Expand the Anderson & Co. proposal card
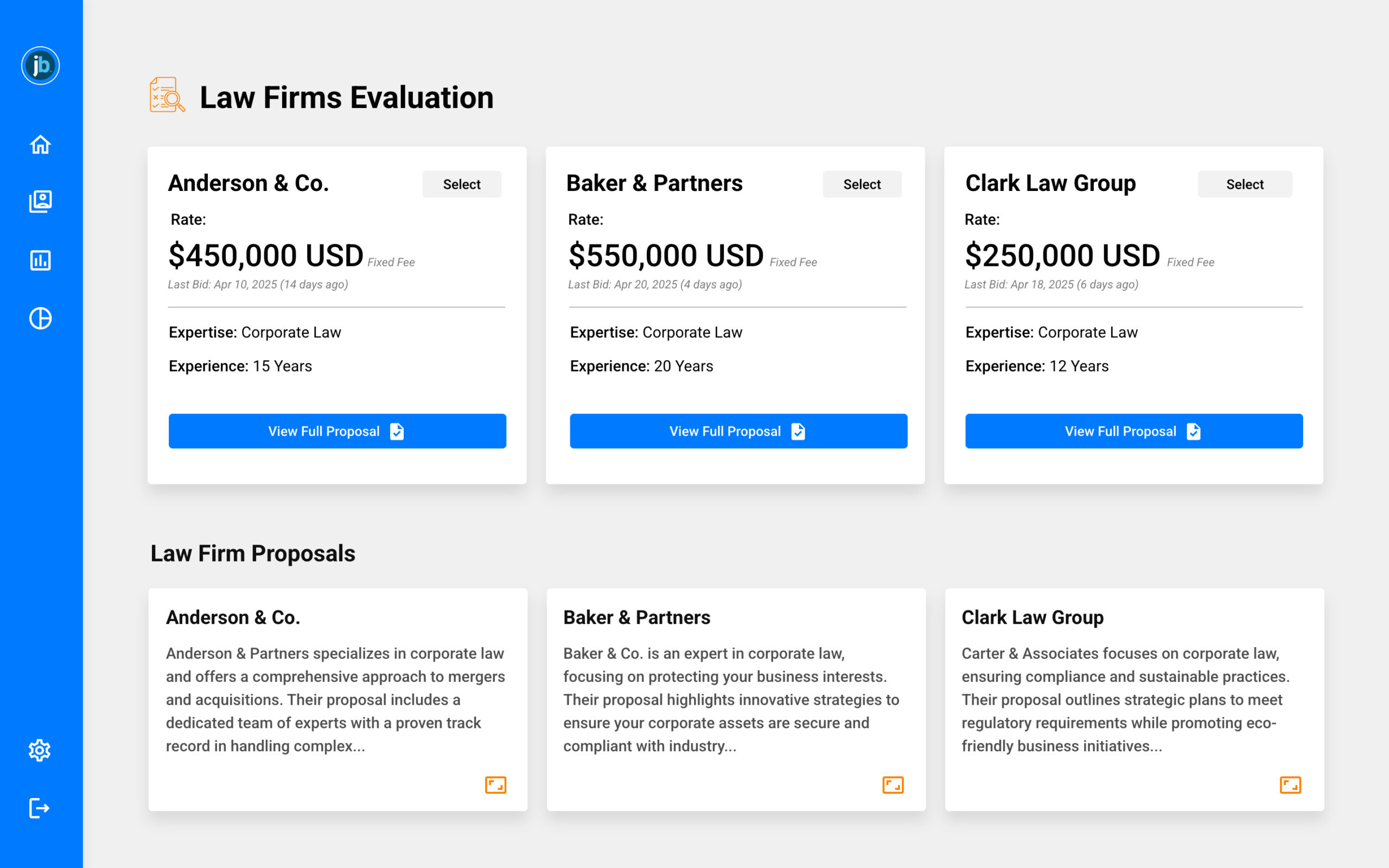Screen dimensions: 1389x868 pyautogui.click(x=495, y=785)
